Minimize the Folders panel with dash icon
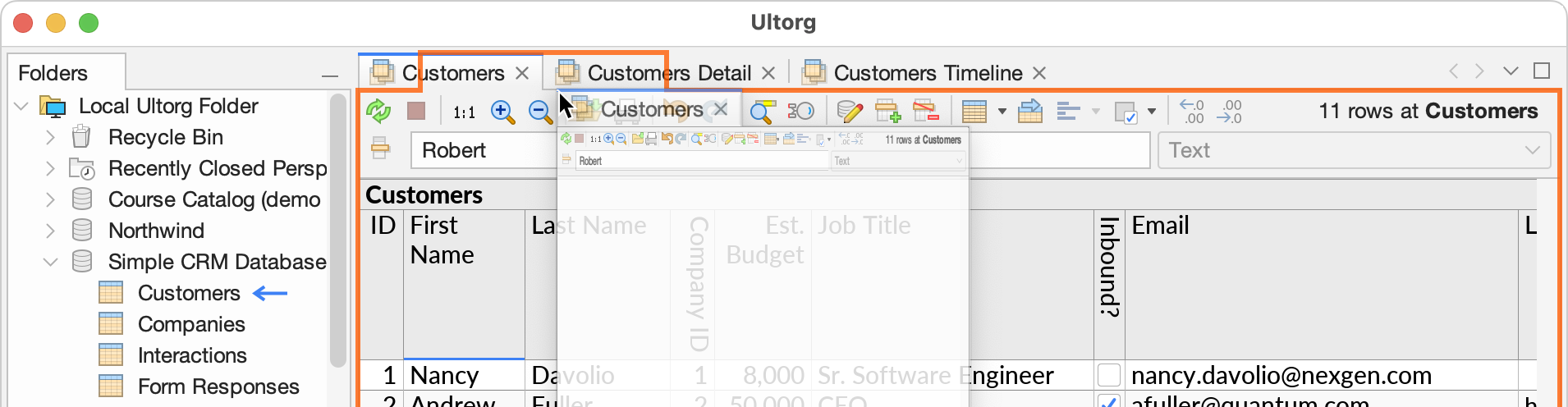This screenshot has height=407, width=1568. pos(330,75)
